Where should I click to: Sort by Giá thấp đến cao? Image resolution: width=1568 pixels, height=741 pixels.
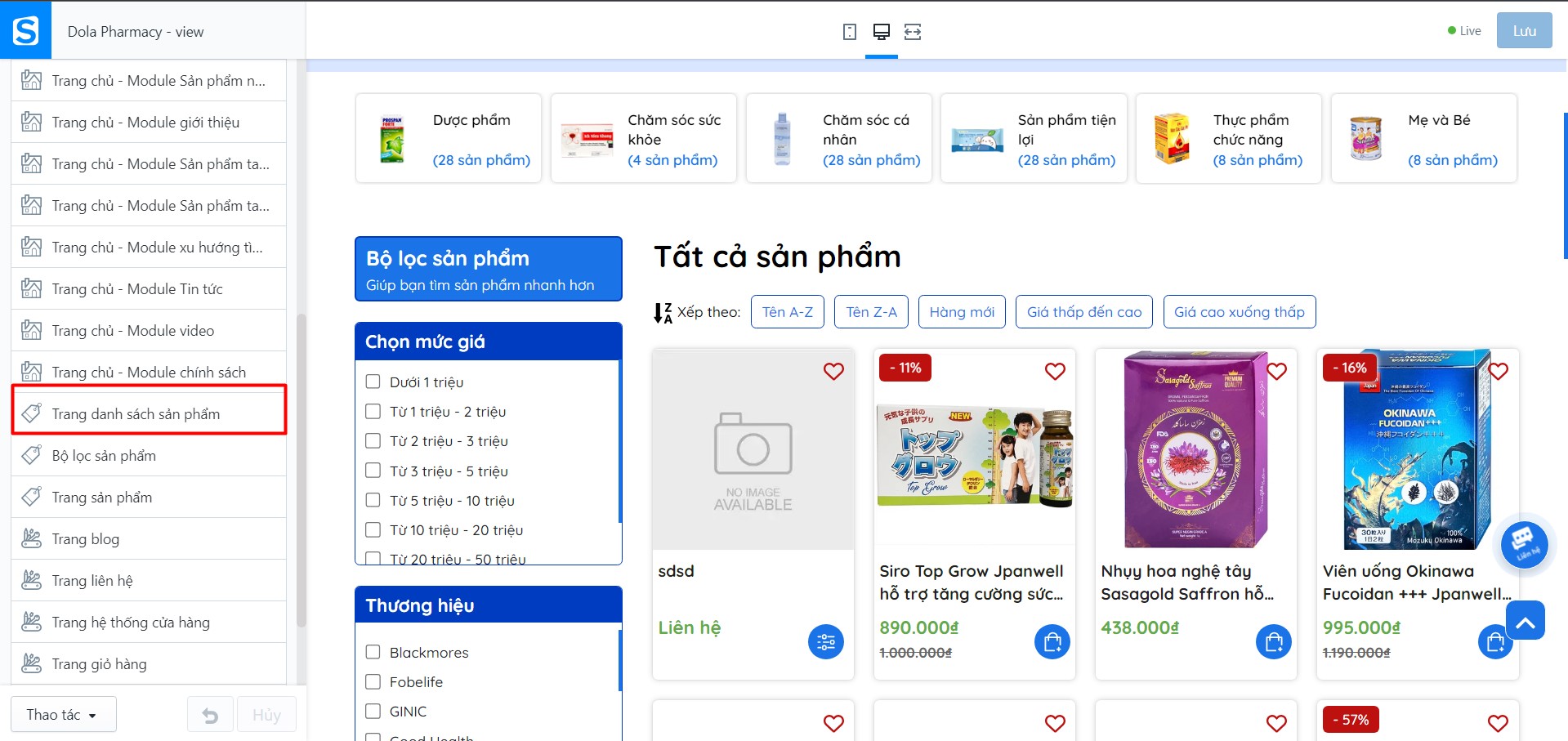1084,312
